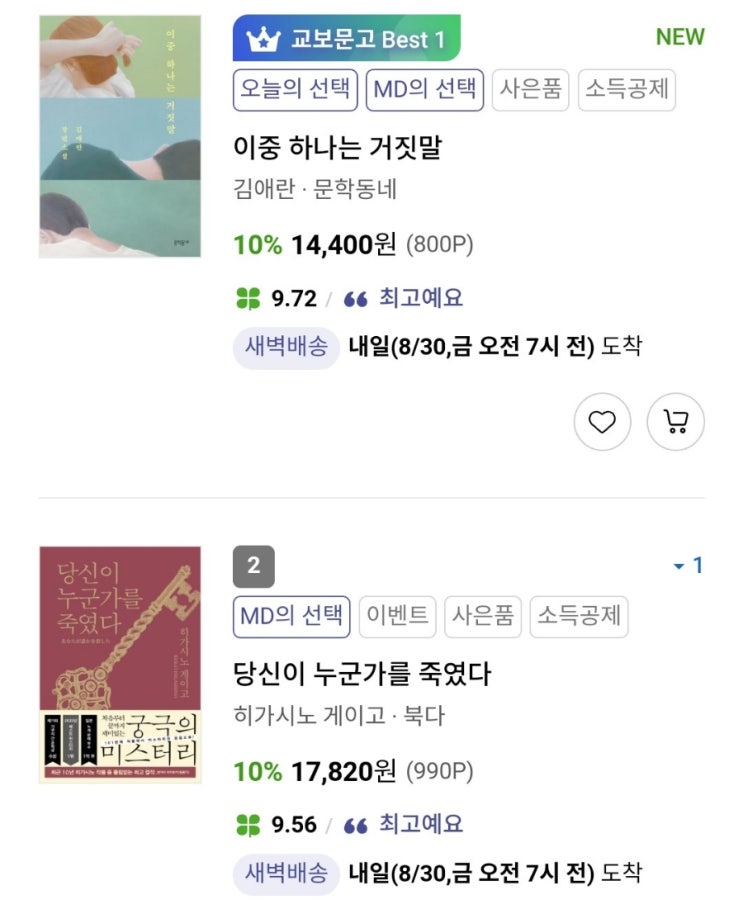
Task: Add 이중 하나는 거짓말 to wishlist heart
Action: pos(602,422)
